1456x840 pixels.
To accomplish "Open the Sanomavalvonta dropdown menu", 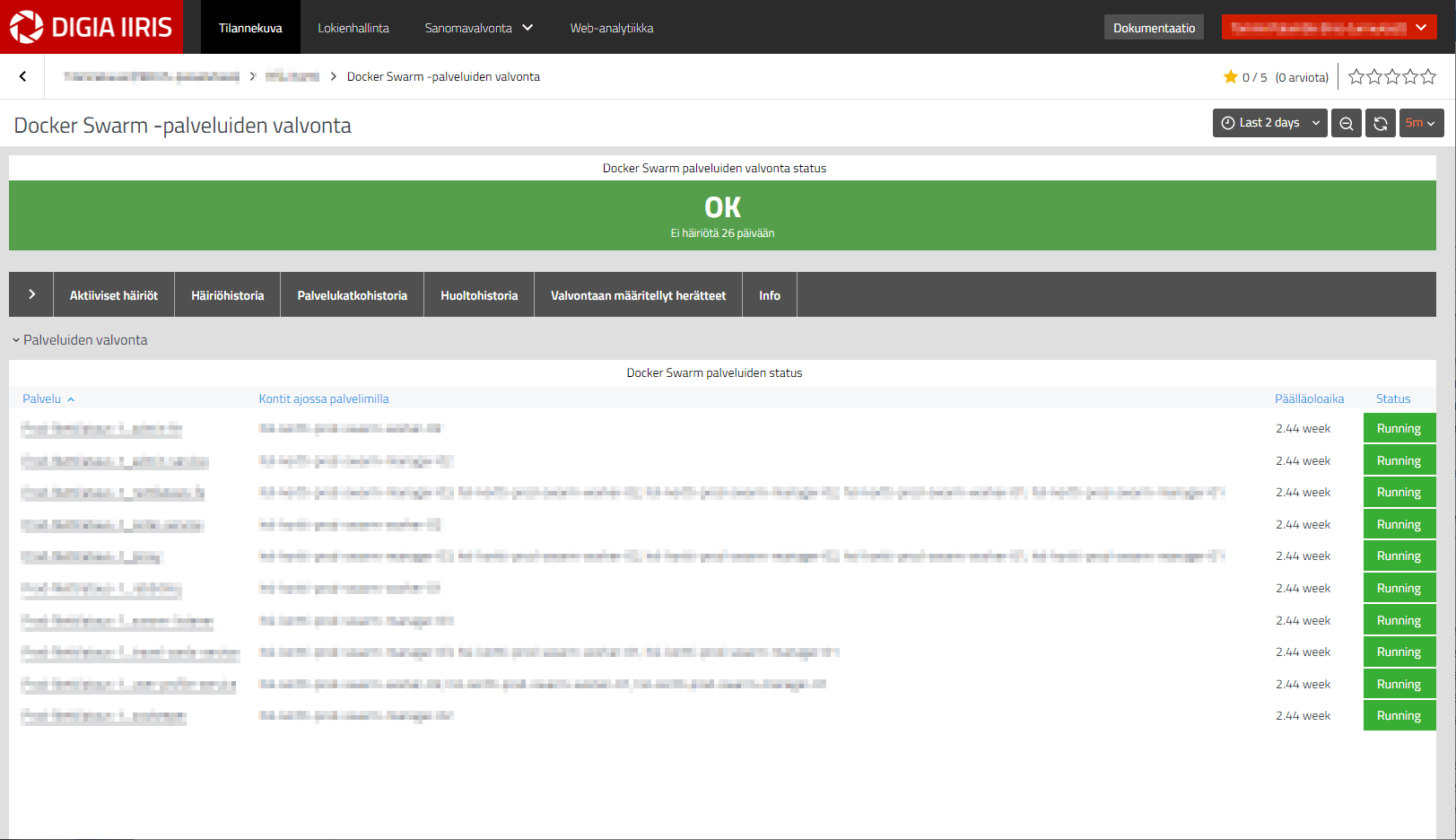I will tap(479, 28).
